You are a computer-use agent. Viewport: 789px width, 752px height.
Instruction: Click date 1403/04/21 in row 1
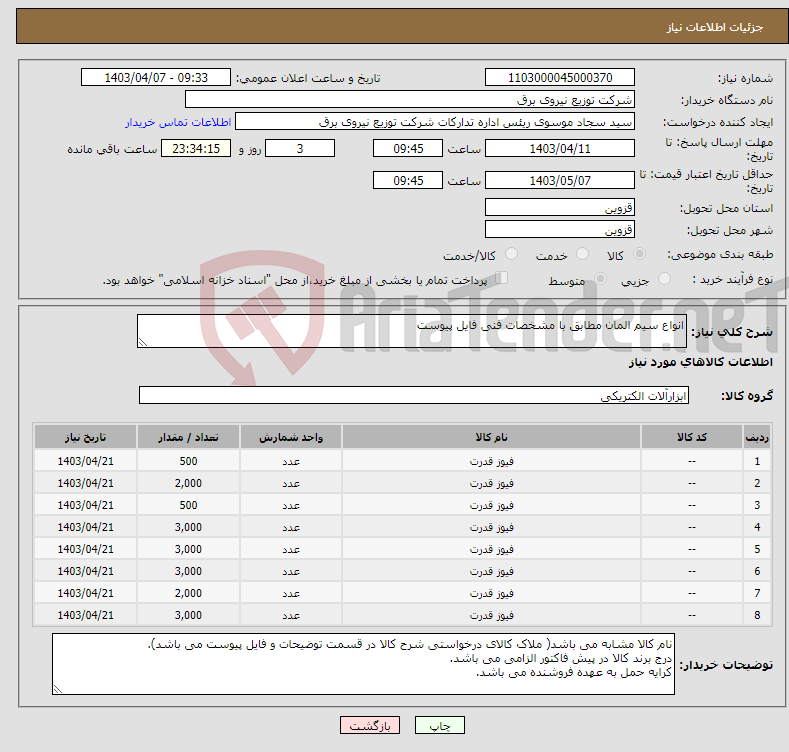[86, 461]
